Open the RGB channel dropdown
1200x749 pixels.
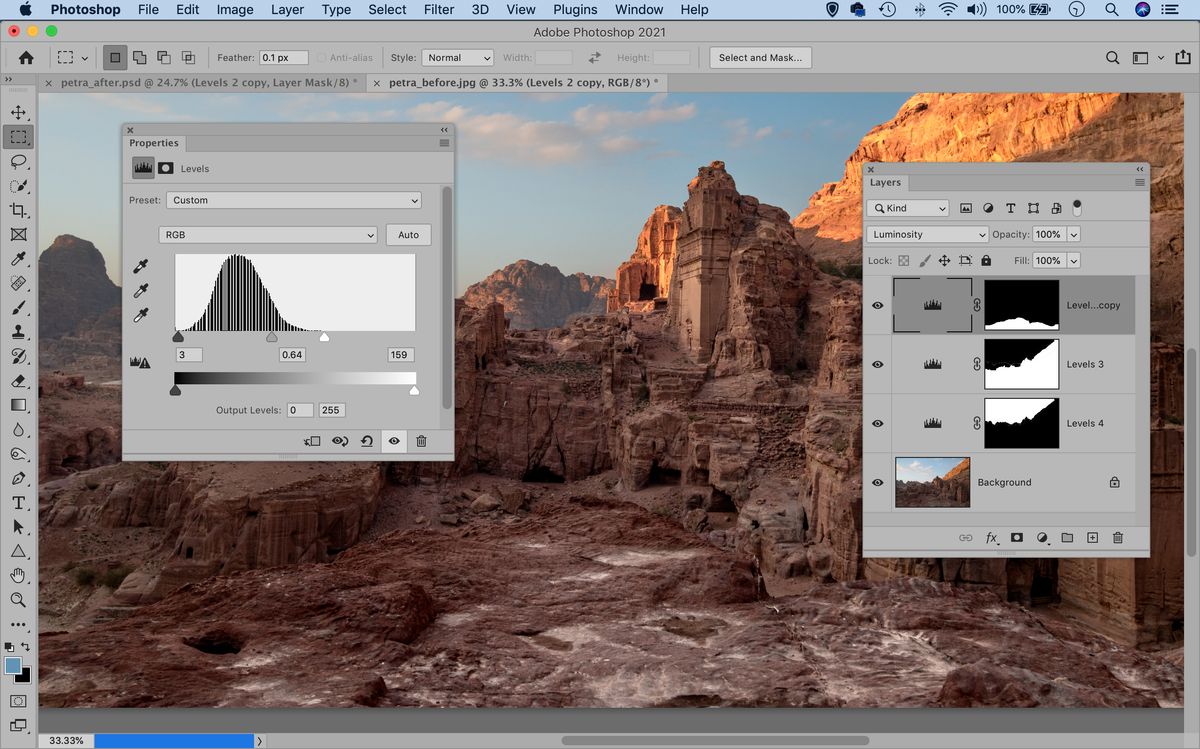(267, 234)
